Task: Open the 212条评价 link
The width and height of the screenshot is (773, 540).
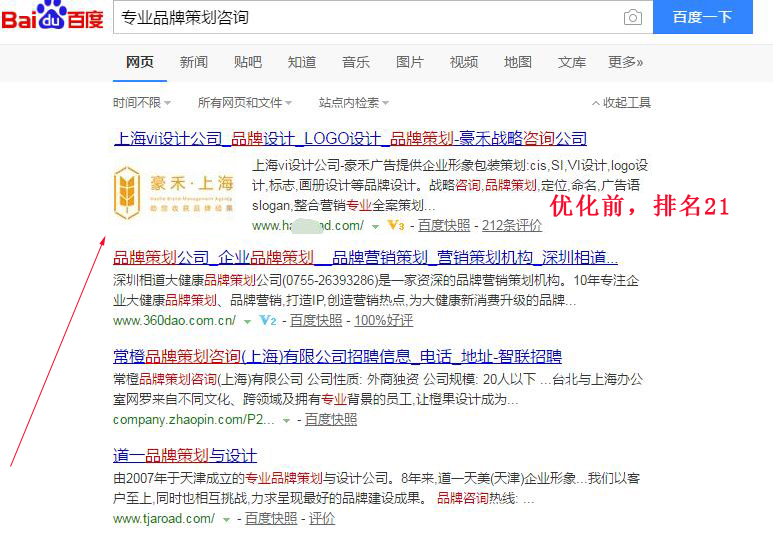Action: (512, 225)
